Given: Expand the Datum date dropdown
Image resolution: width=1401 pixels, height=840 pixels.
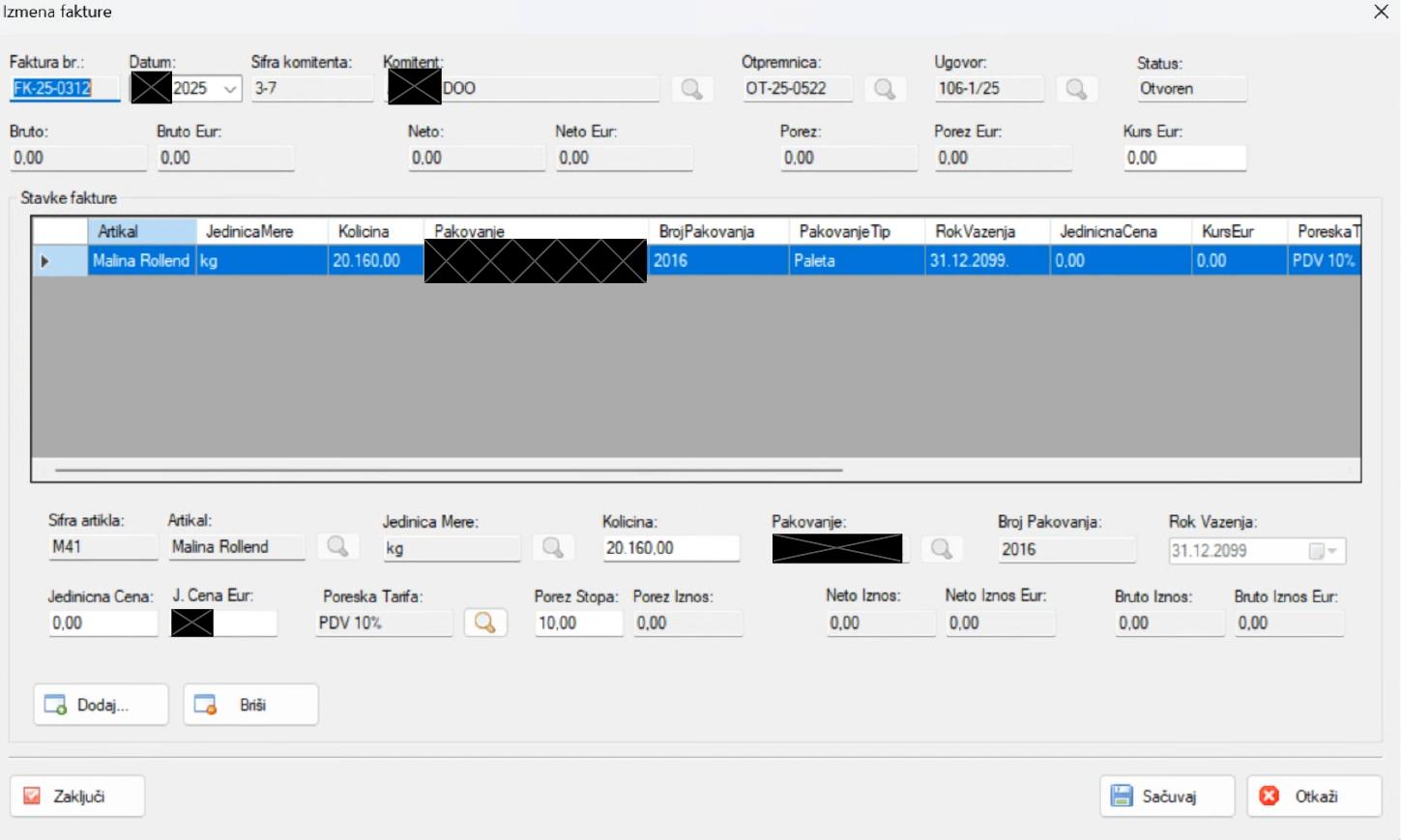Looking at the screenshot, I should (230, 89).
